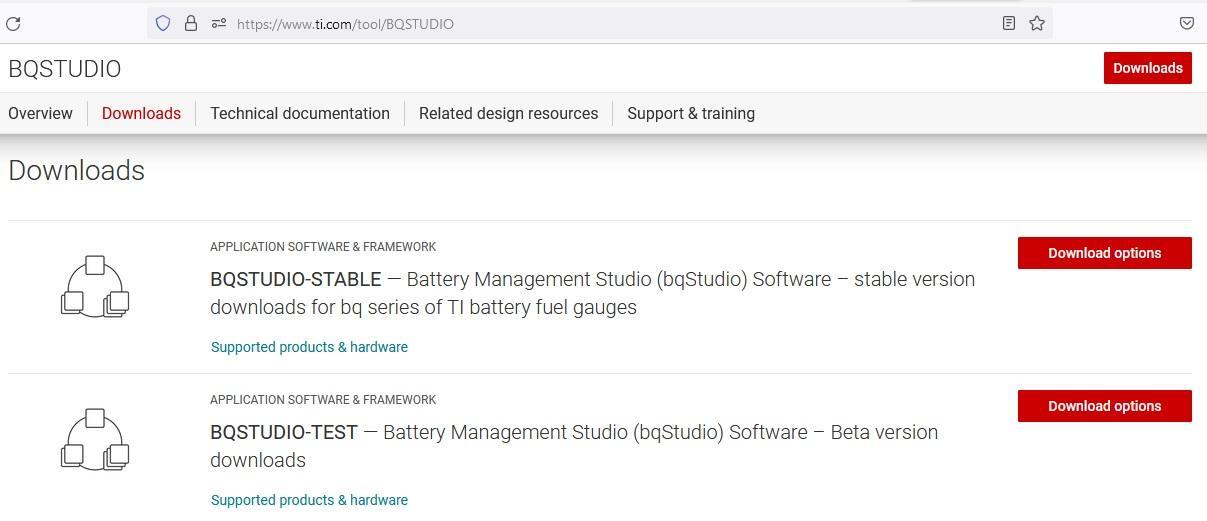Click the Downloads section heading
The width and height of the screenshot is (1207, 521).
click(x=77, y=171)
